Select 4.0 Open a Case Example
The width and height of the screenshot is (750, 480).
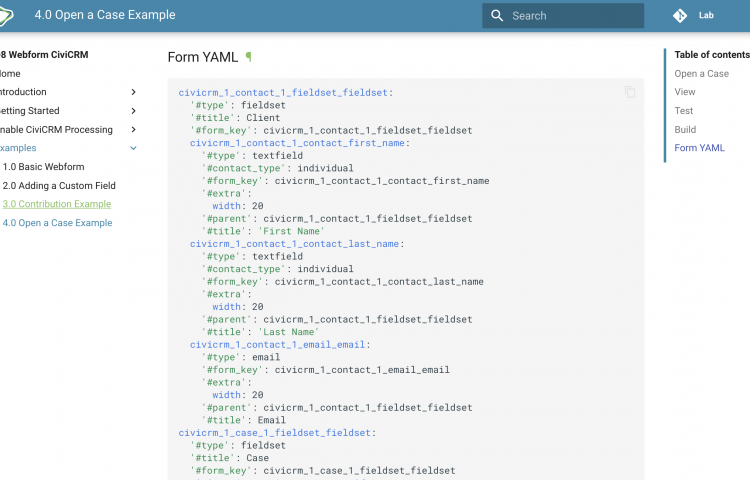(57, 223)
